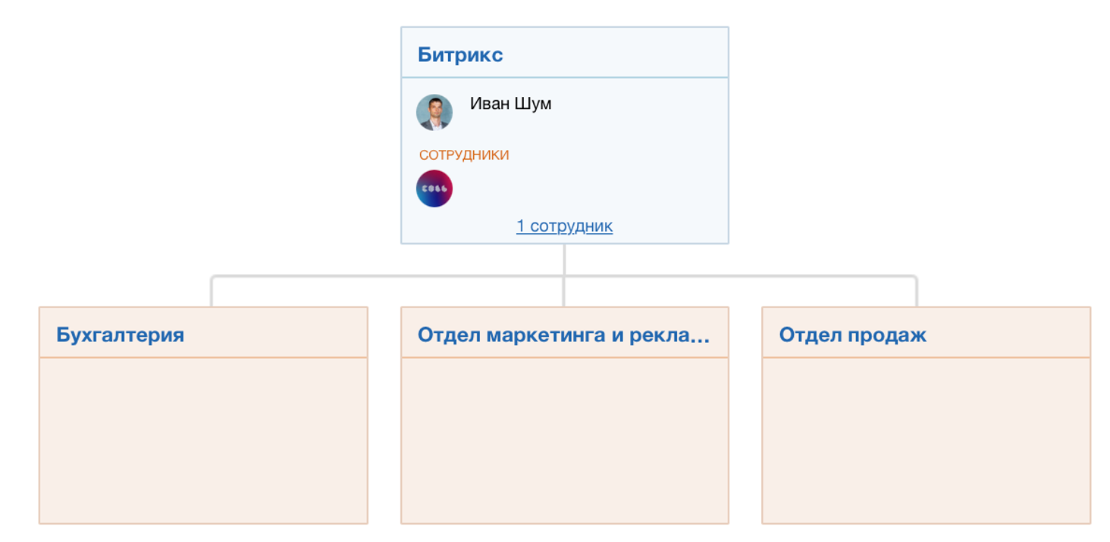
Task: Click the СОТРУДНИКИ section label
Action: coord(464,155)
